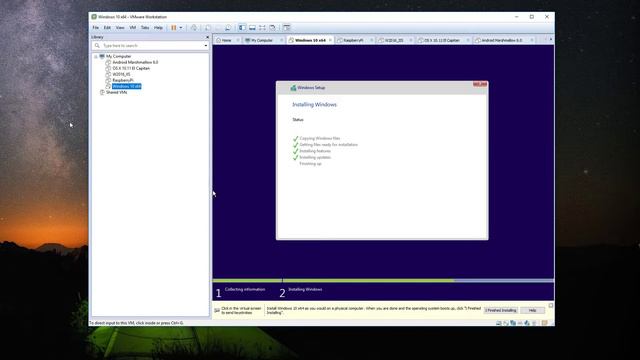Image resolution: width=640 pixels, height=360 pixels.
Task: Click the CD/DVD drive status bar icon
Action: click(x=506, y=323)
